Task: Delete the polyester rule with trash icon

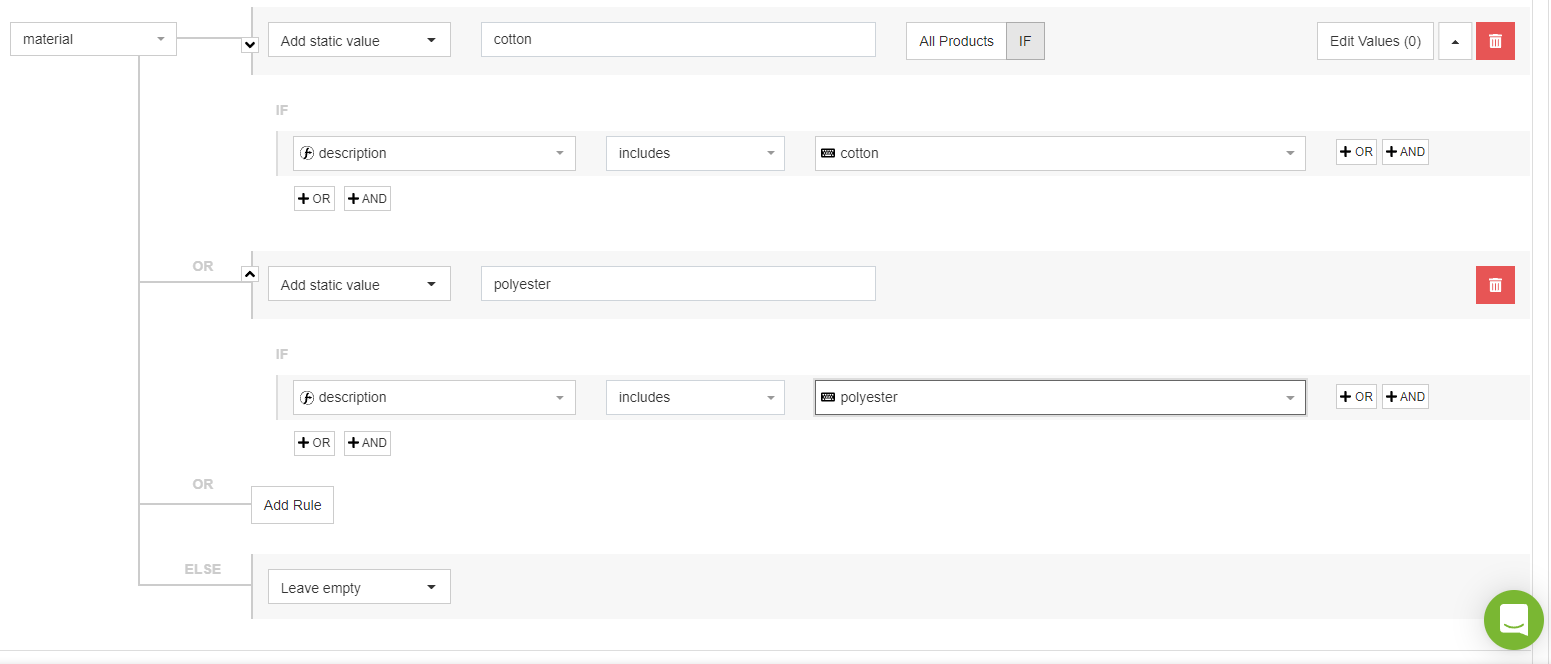Action: click(x=1495, y=285)
